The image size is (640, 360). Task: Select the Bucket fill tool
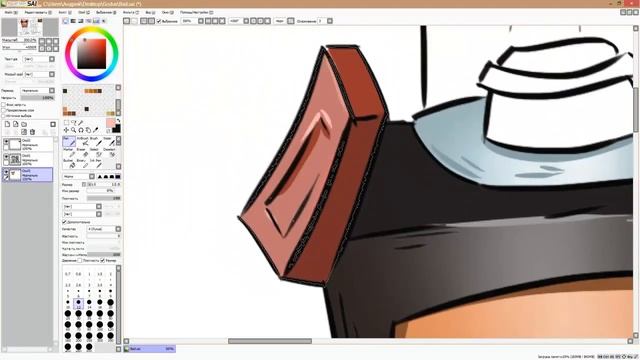click(69, 163)
